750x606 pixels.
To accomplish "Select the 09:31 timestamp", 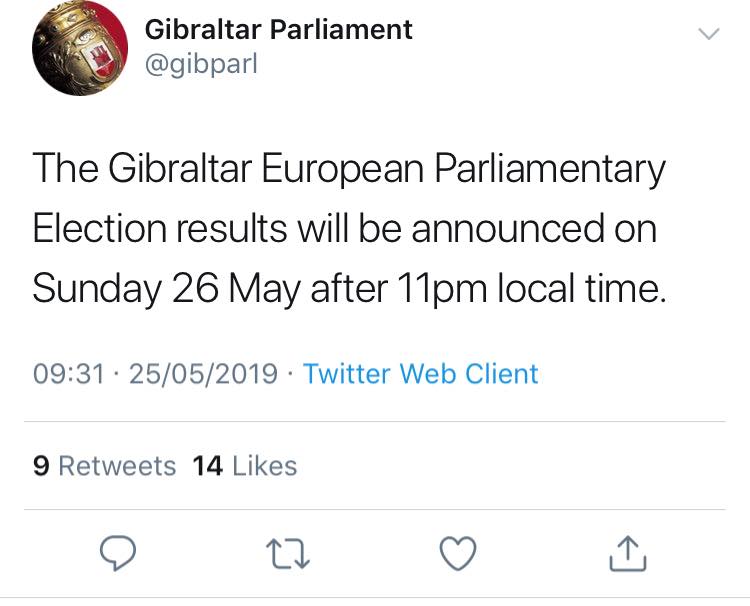I will coord(68,374).
